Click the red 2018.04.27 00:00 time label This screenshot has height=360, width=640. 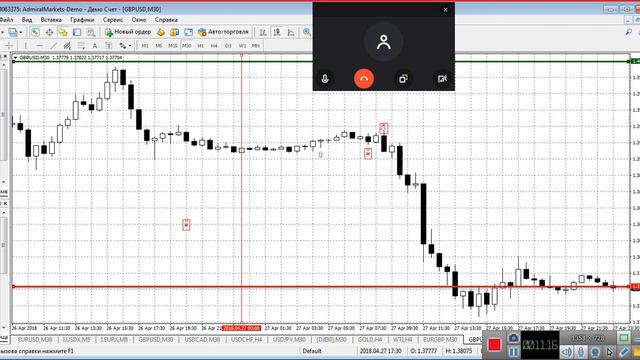point(242,328)
